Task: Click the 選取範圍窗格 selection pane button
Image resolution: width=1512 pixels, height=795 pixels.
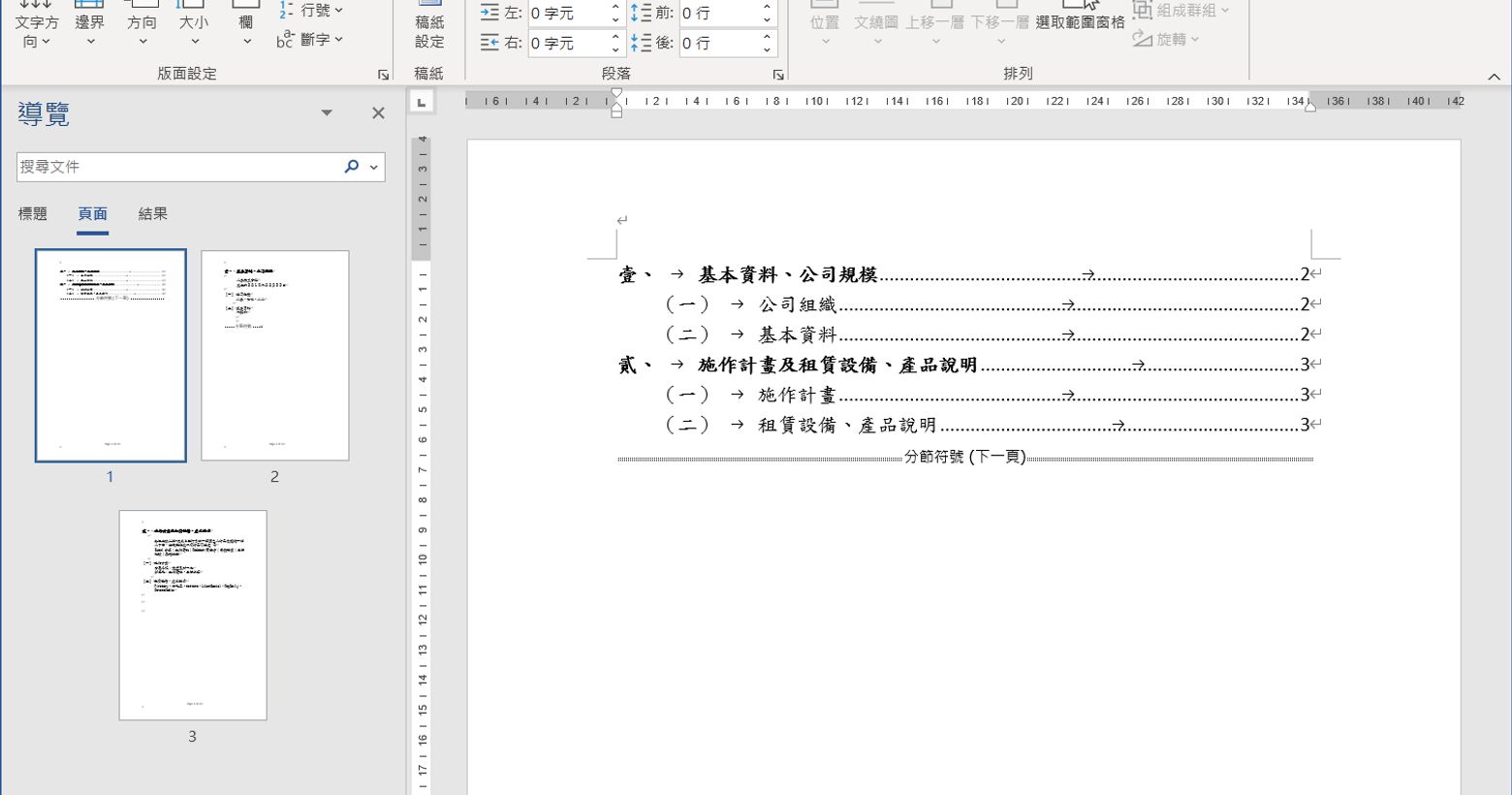Action: [x=1080, y=22]
